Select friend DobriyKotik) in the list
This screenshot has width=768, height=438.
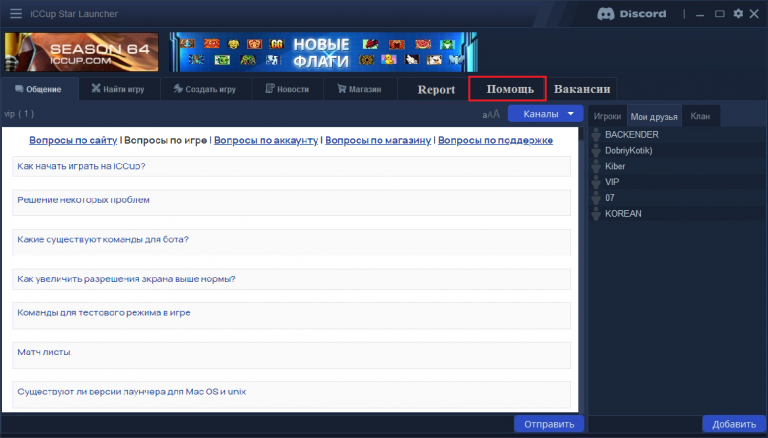(678, 150)
